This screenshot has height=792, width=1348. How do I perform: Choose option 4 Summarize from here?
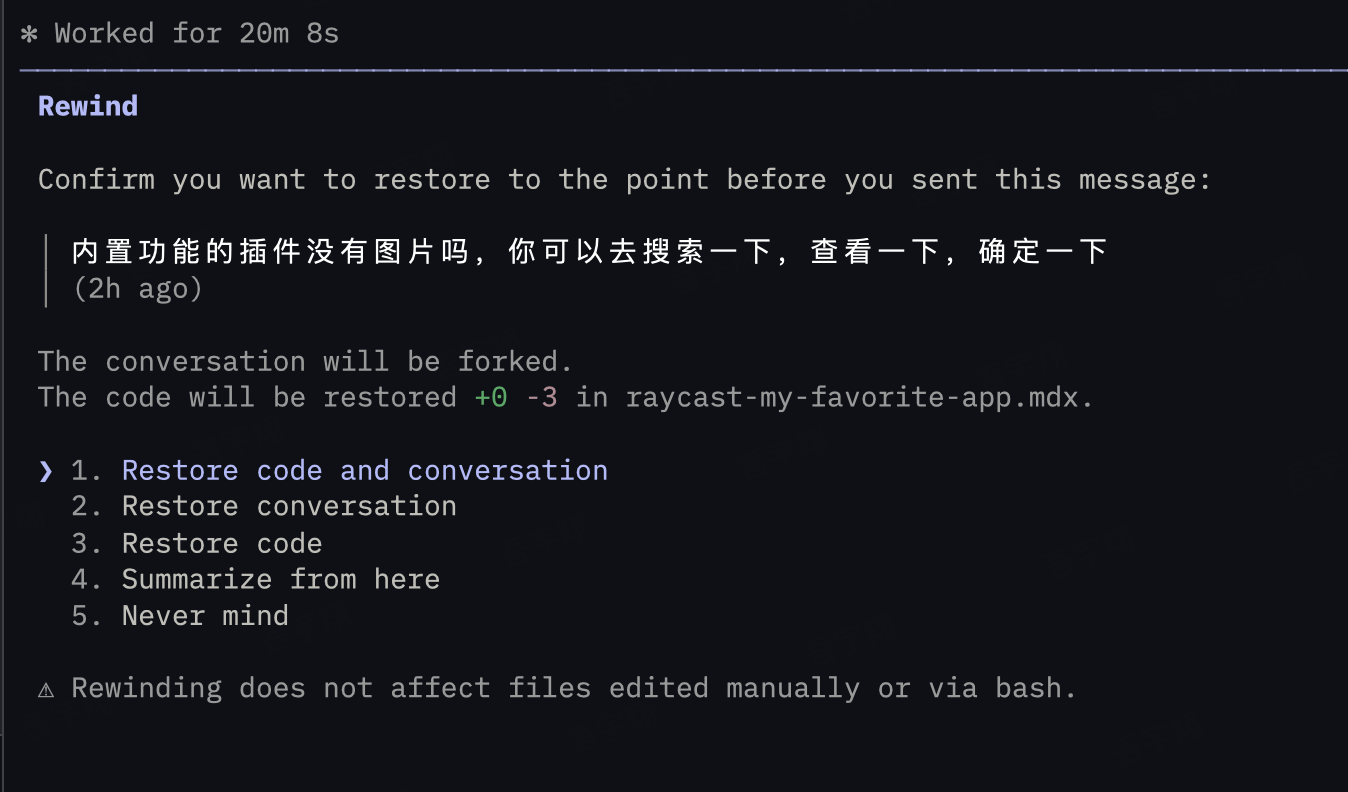(280, 579)
